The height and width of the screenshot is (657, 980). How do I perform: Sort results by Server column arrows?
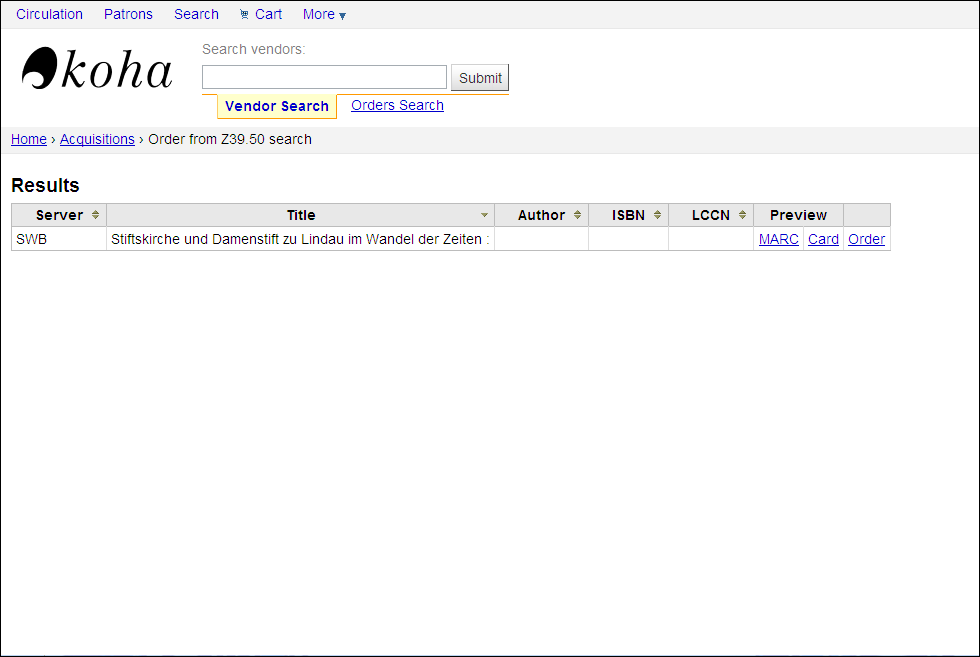(x=95, y=215)
